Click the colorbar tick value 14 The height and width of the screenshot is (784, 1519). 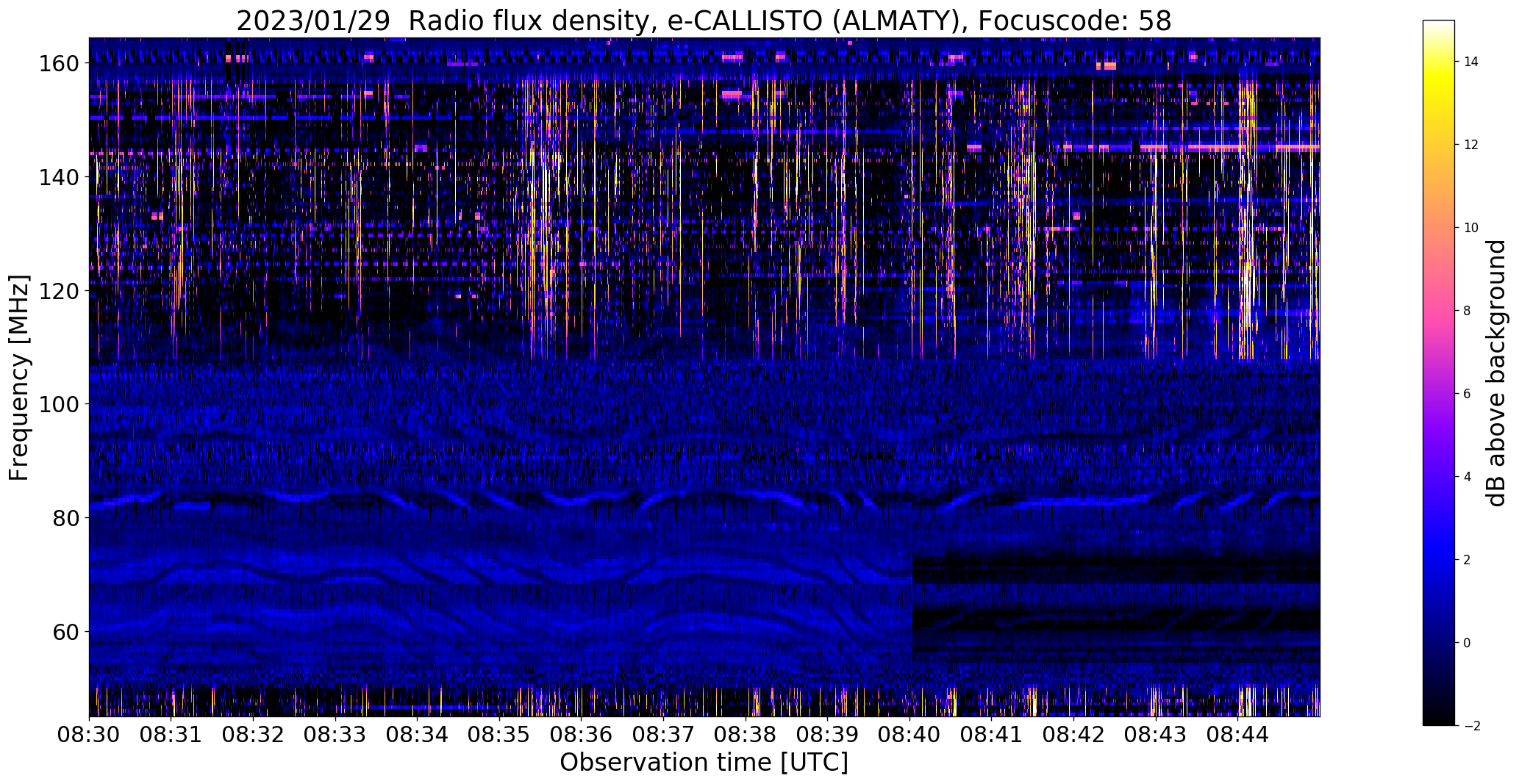click(1471, 62)
